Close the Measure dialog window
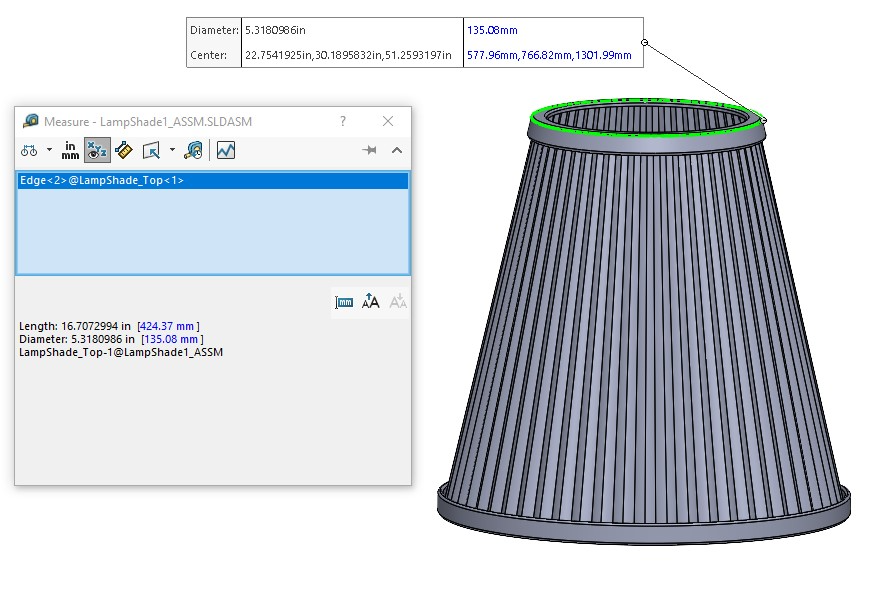Viewport: 879px width, 596px height. pos(388,121)
